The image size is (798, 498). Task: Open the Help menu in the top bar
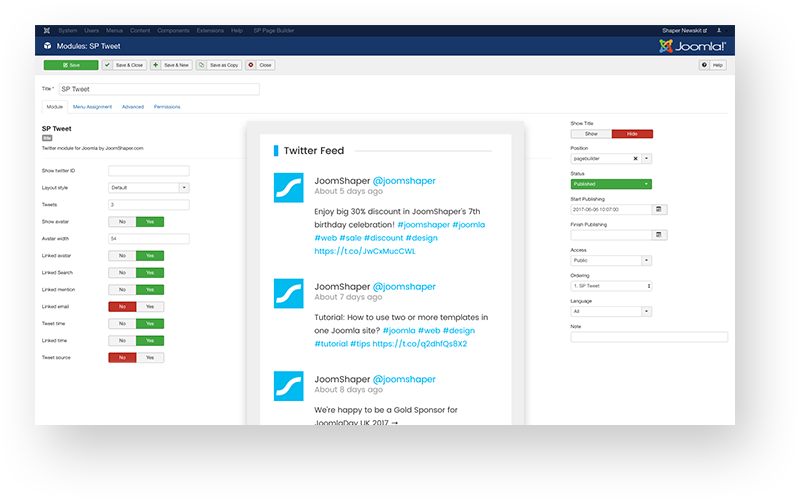(x=237, y=31)
